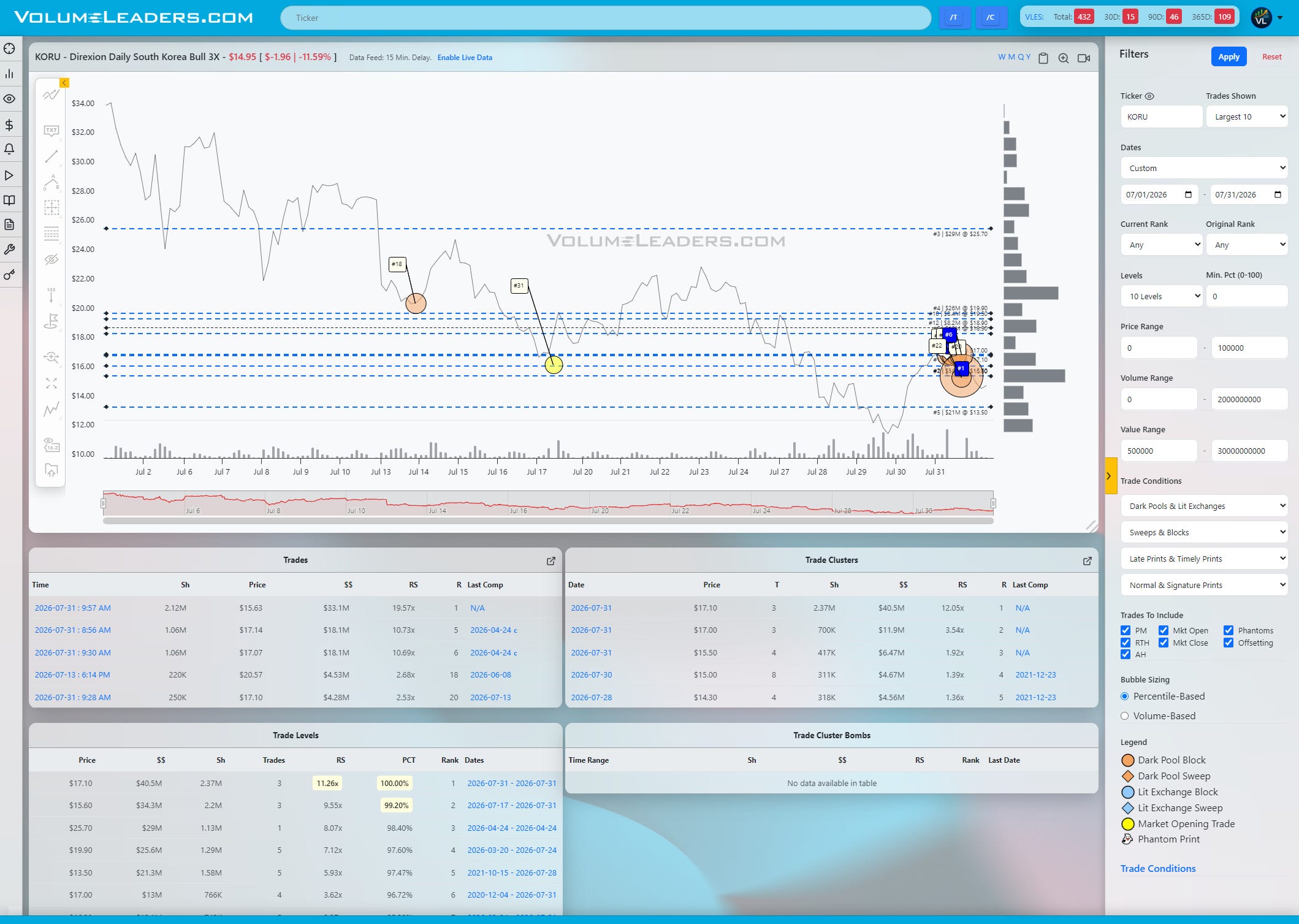1299x924 pixels.
Task: Select the text annotation tool in chart toolbar
Action: coord(51,131)
